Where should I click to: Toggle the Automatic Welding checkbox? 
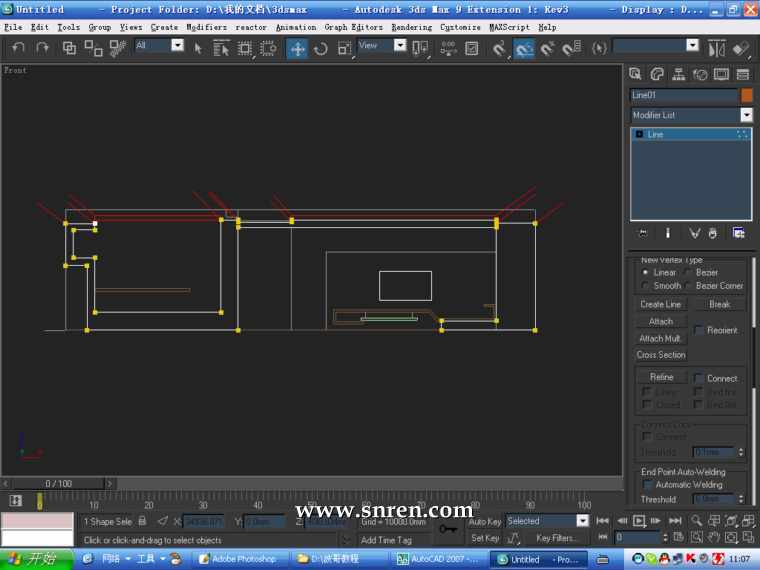point(647,485)
